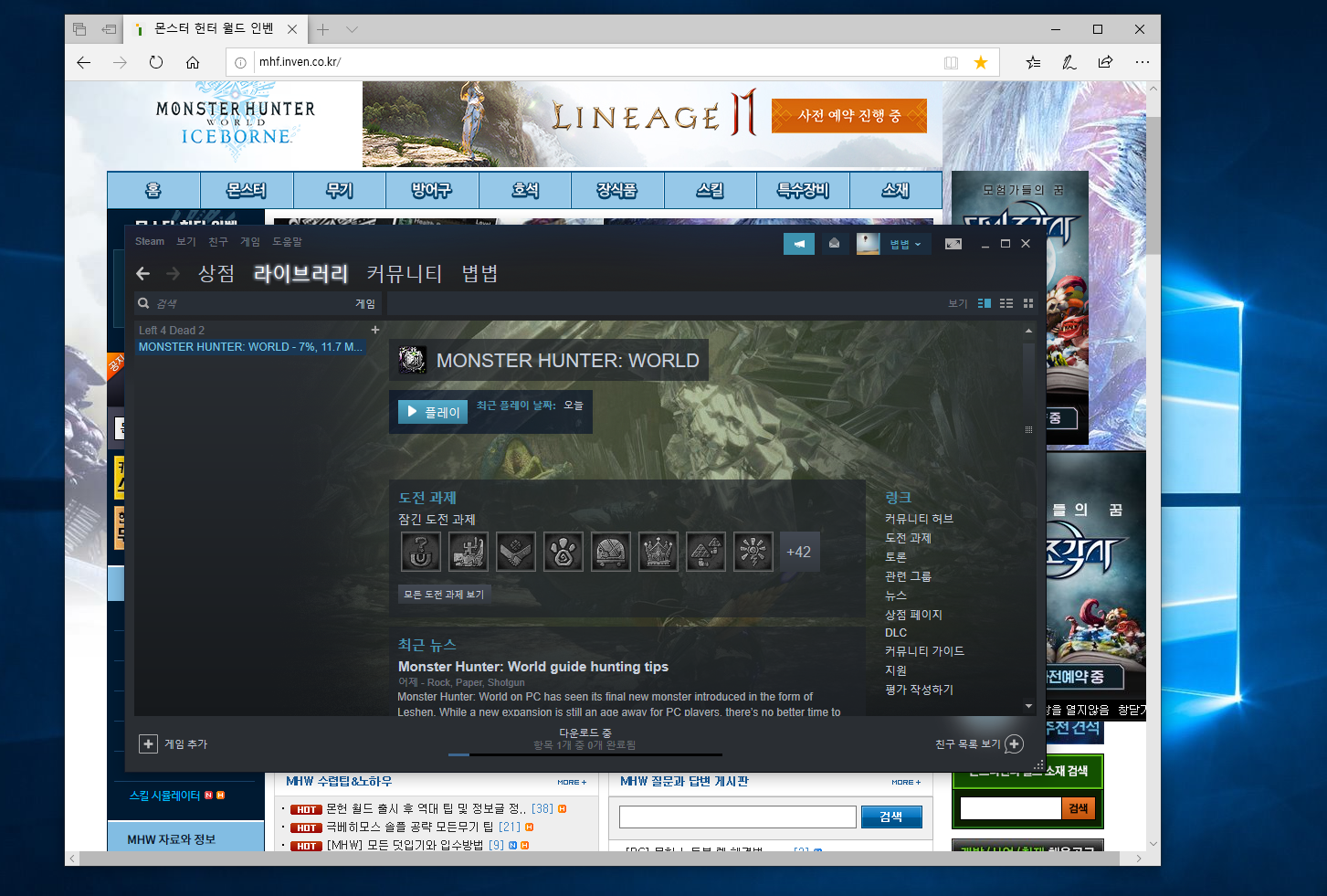Expand the browser tab preview chevron
The height and width of the screenshot is (896, 1327).
pos(352,29)
